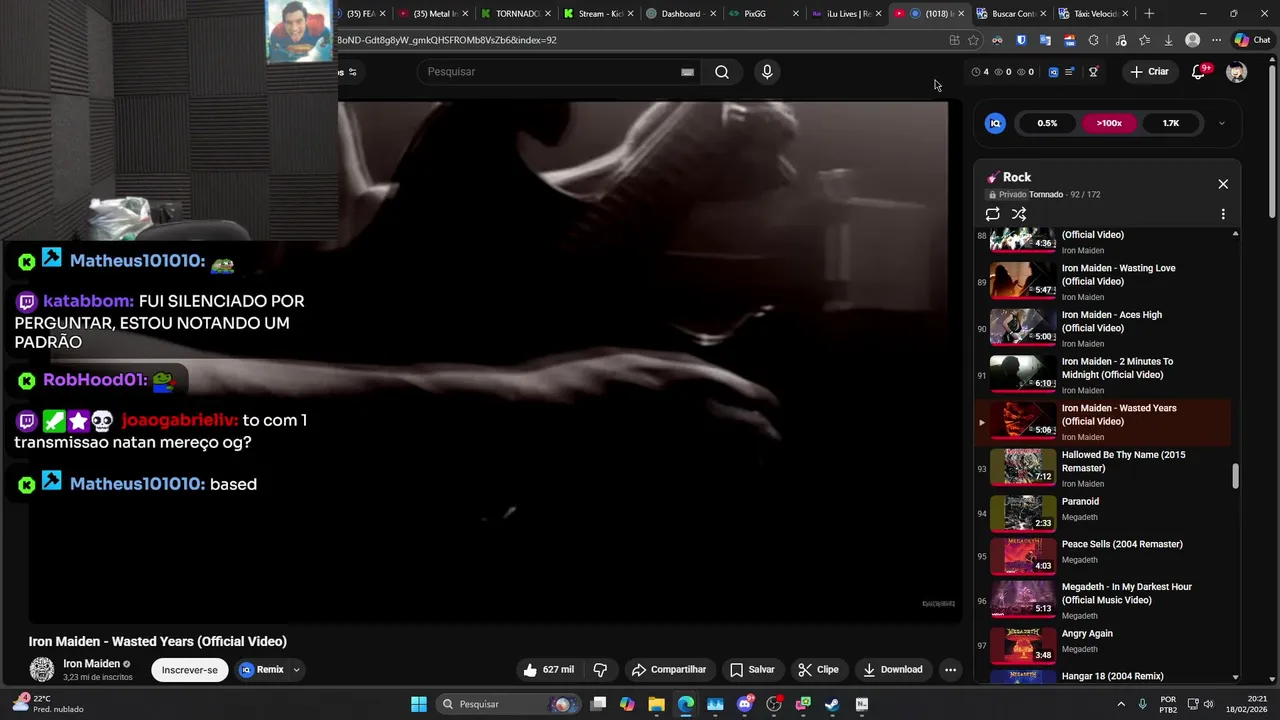Show hidden system tray icons chevron

[1121, 704]
